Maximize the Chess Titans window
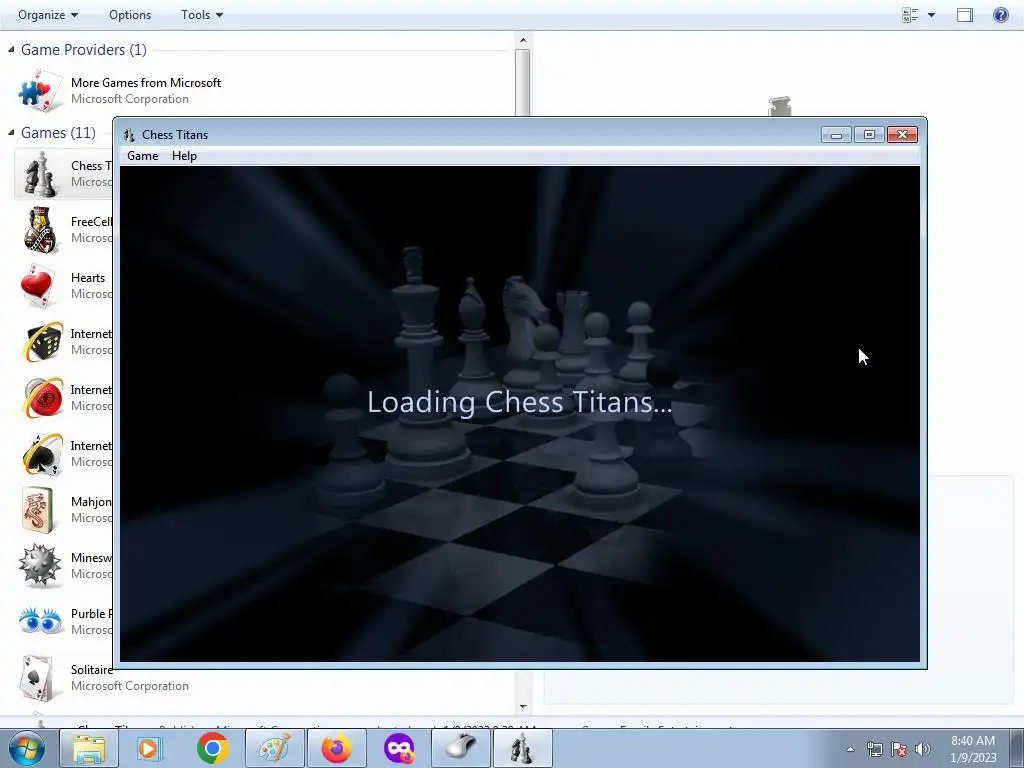This screenshot has height=768, width=1024. (869, 135)
